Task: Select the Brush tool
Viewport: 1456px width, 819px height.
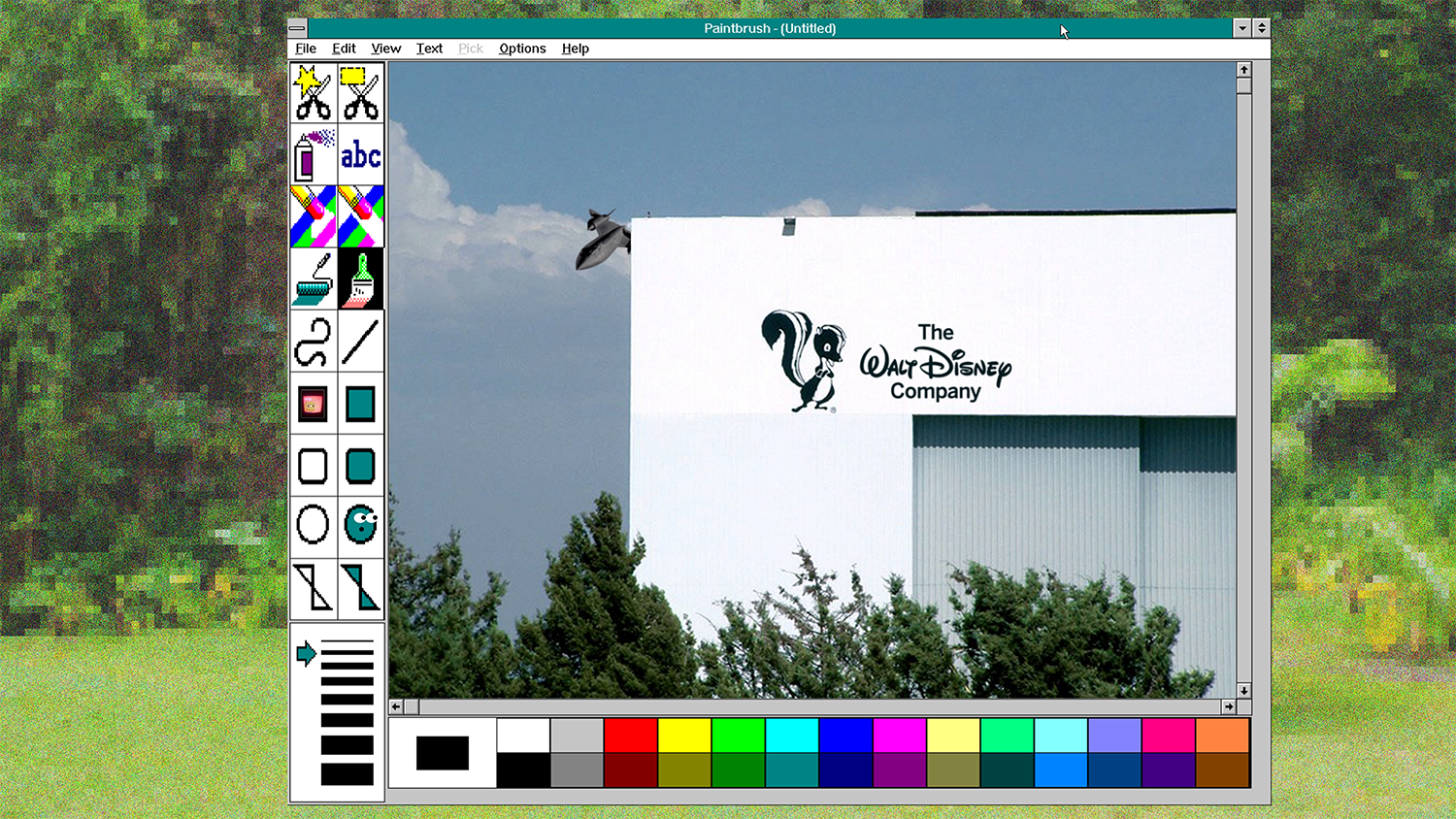Action: [x=361, y=278]
